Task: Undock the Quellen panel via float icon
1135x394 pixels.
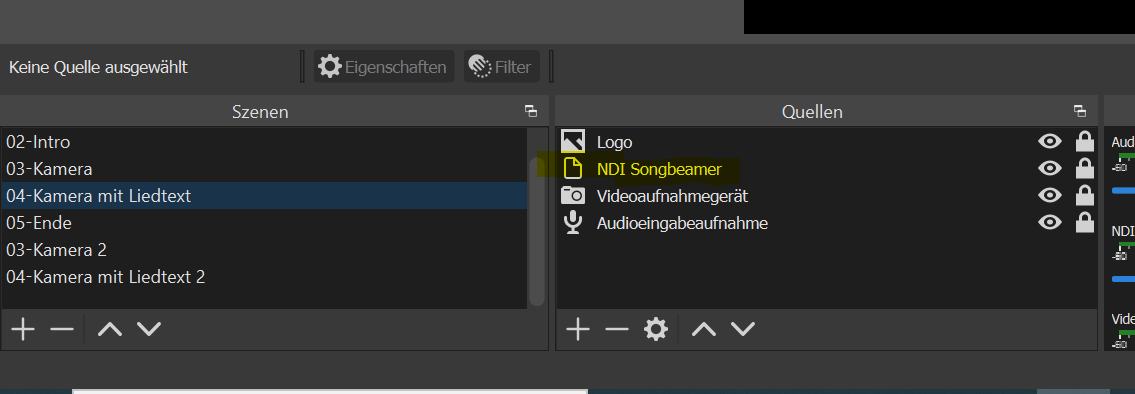Action: pos(1080,111)
